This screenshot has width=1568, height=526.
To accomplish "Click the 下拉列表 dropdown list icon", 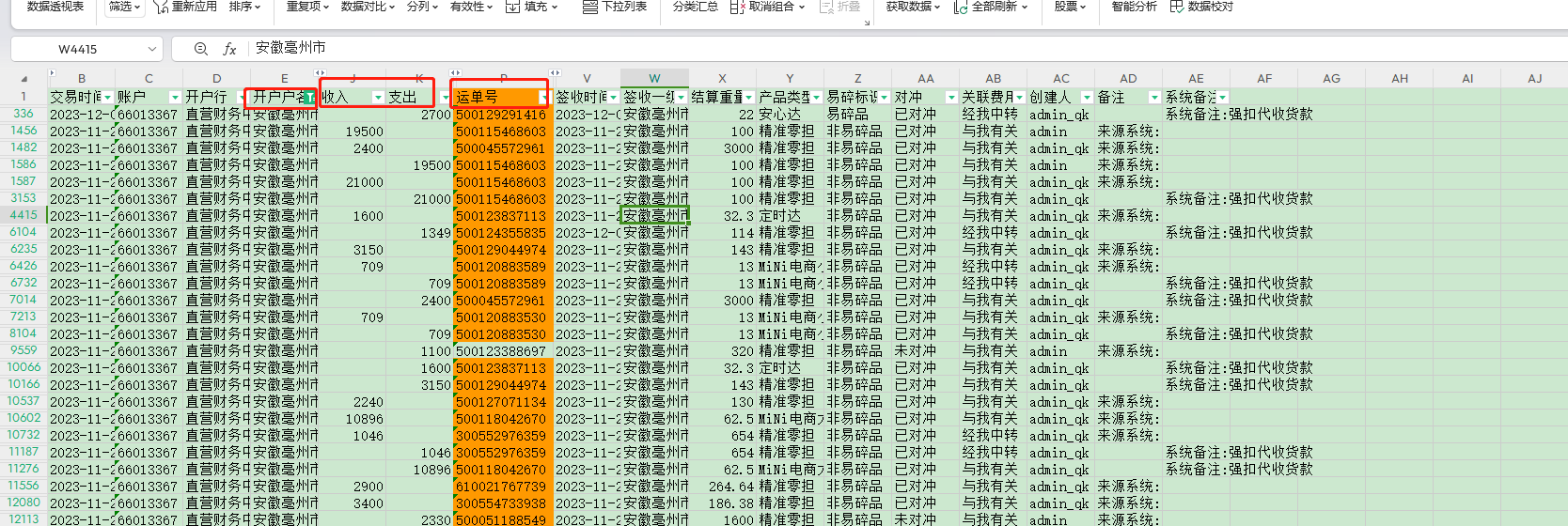I will tap(589, 7).
